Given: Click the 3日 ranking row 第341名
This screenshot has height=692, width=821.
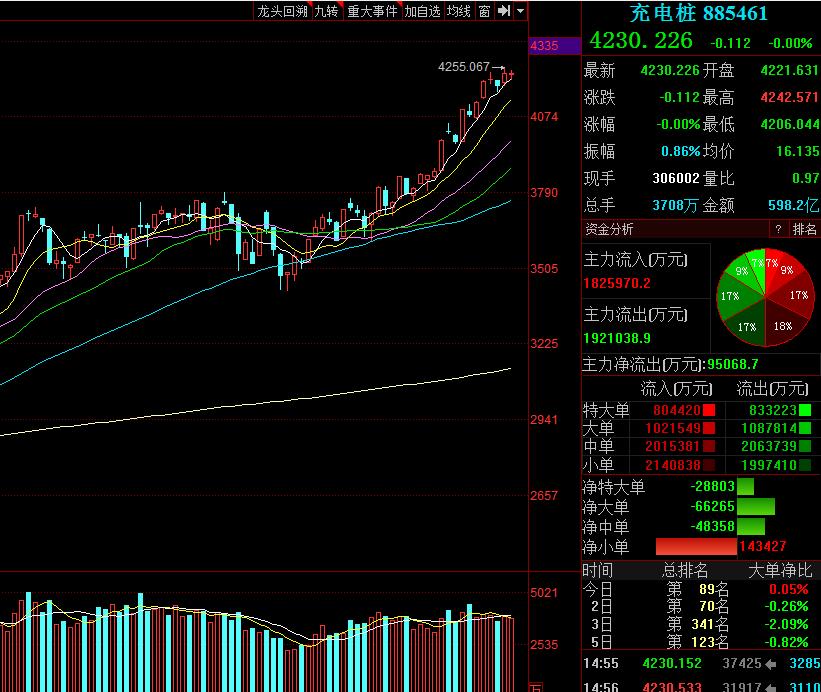Looking at the screenshot, I should click(x=701, y=624).
